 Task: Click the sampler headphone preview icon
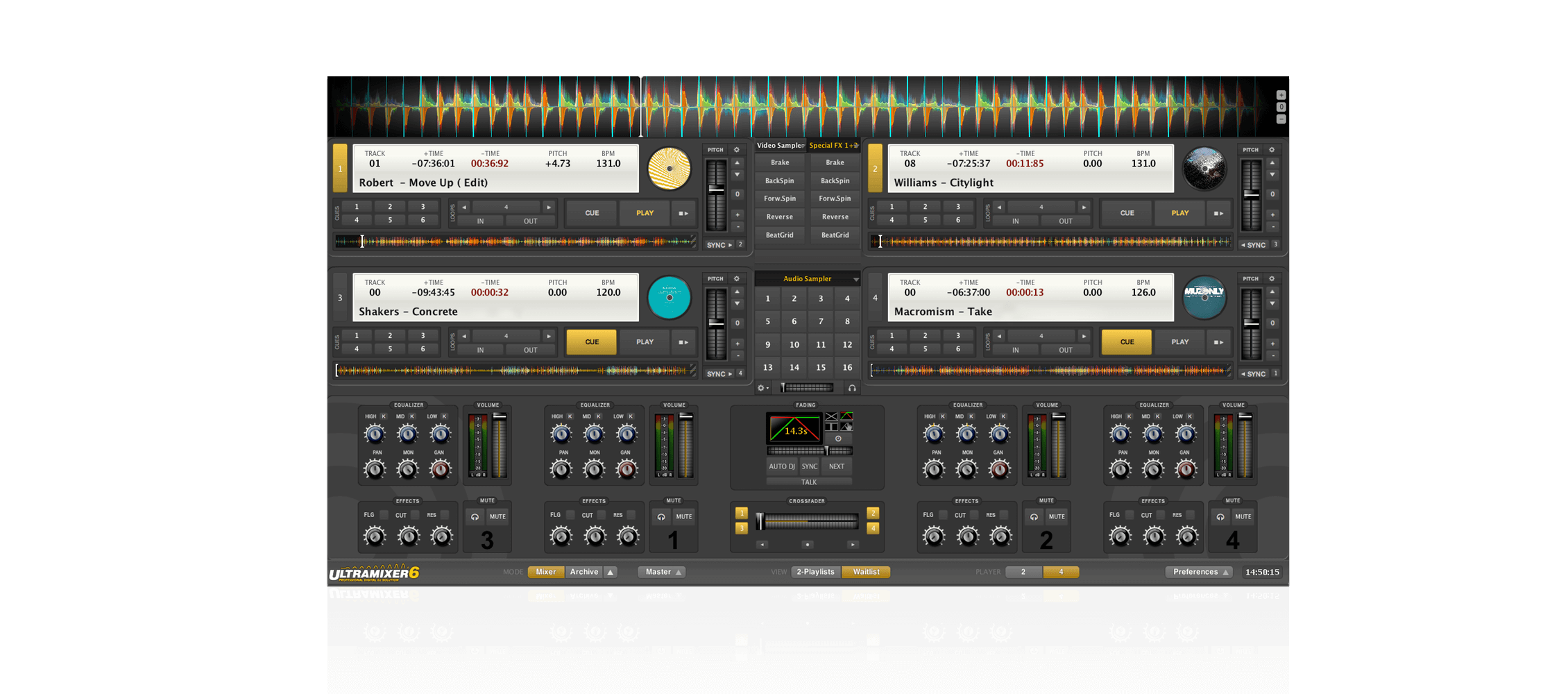tap(852, 388)
